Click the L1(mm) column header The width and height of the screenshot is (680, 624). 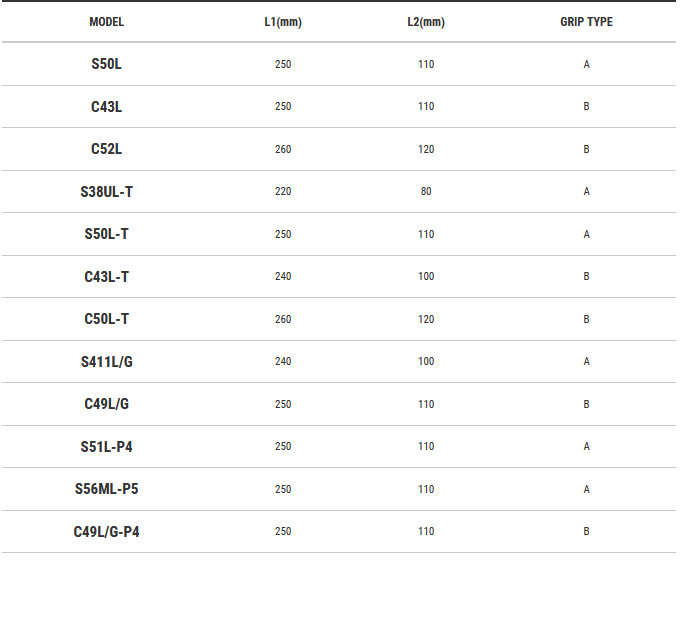[283, 22]
